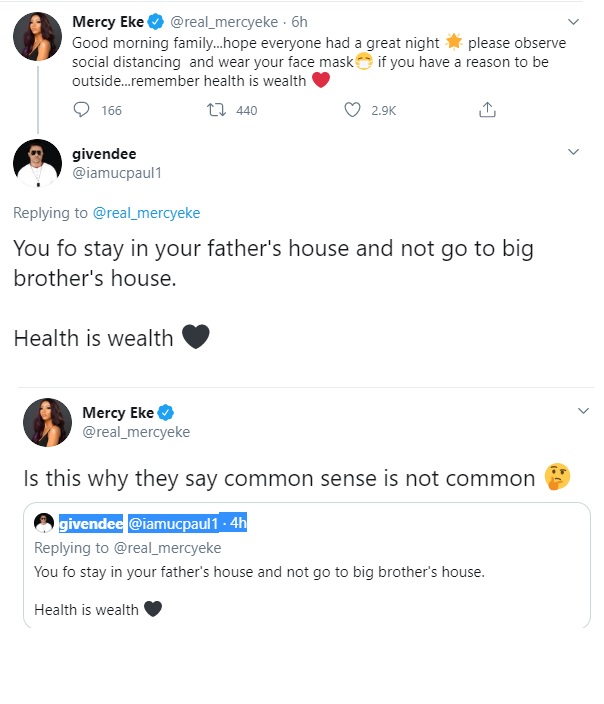The height and width of the screenshot is (704, 604).
Task: Open chevron menu on Mercy's quote tweet
Action: [582, 412]
